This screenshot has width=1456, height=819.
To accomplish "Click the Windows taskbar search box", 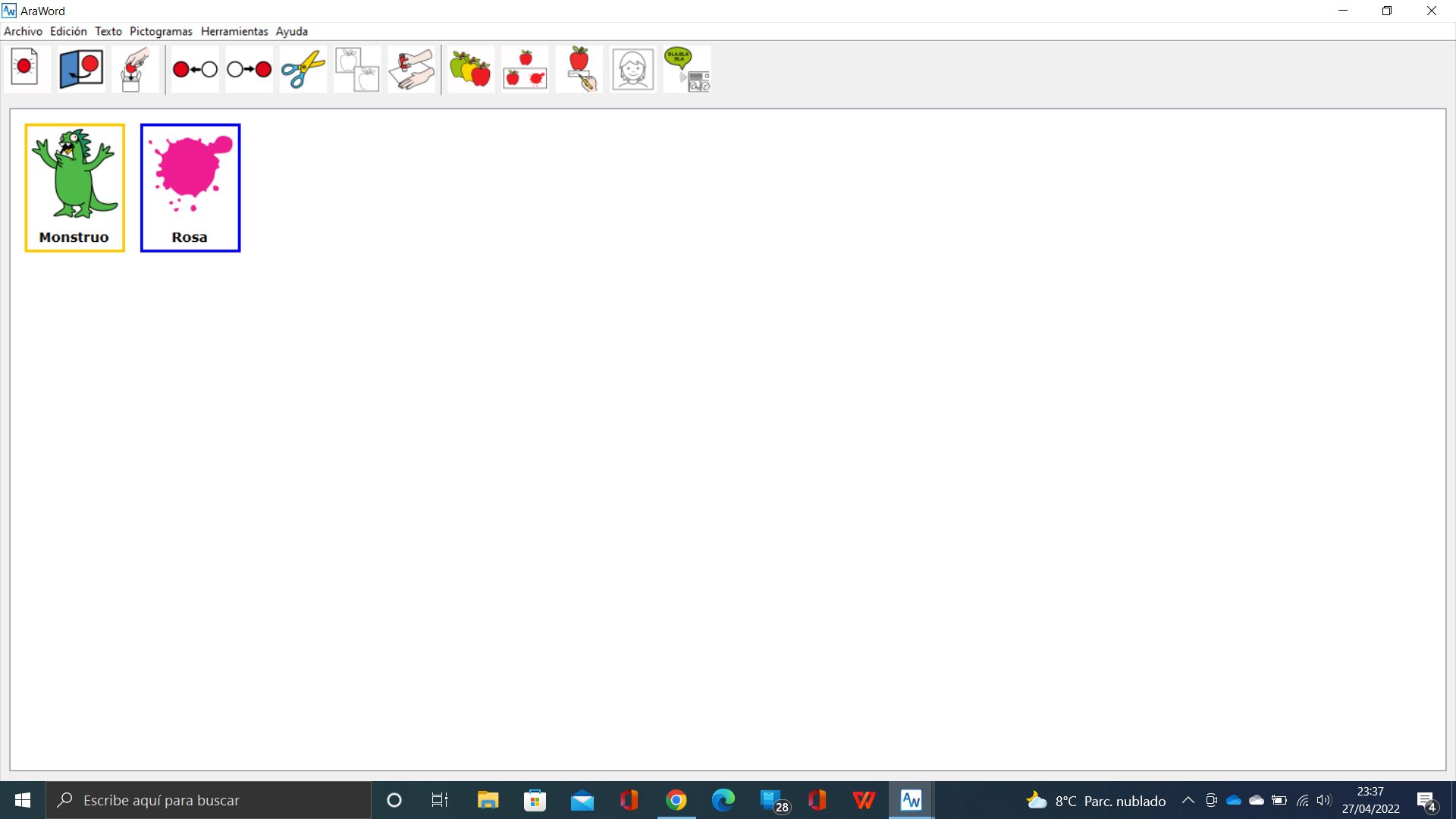I will pyautogui.click(x=209, y=800).
